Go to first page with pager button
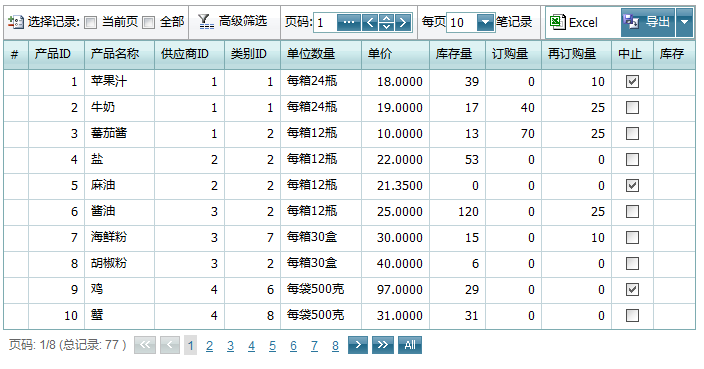Screen dimensions: 704x369 (x=145, y=345)
